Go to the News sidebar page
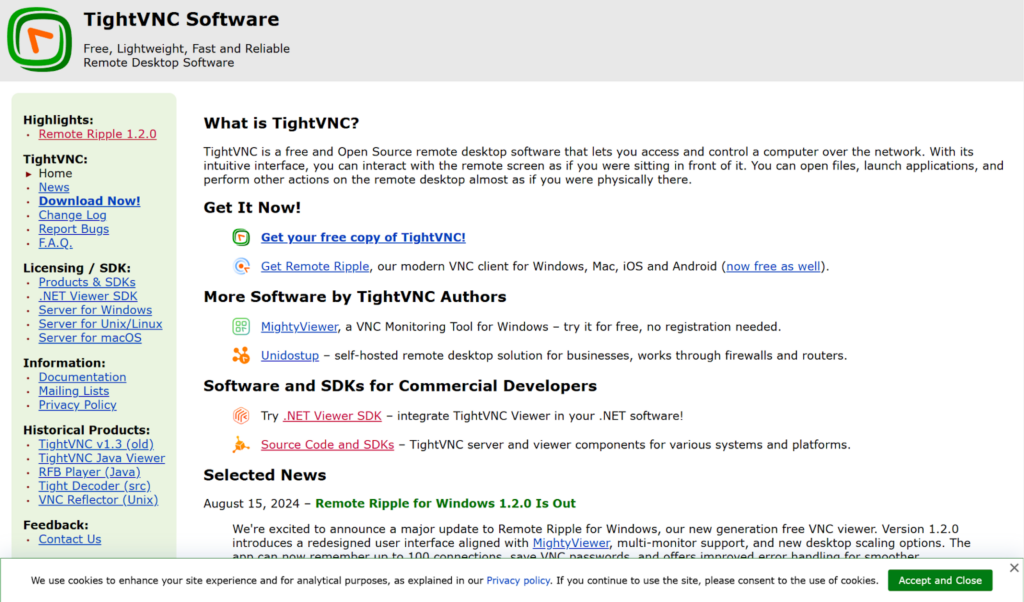The image size is (1024, 602). click(x=54, y=187)
